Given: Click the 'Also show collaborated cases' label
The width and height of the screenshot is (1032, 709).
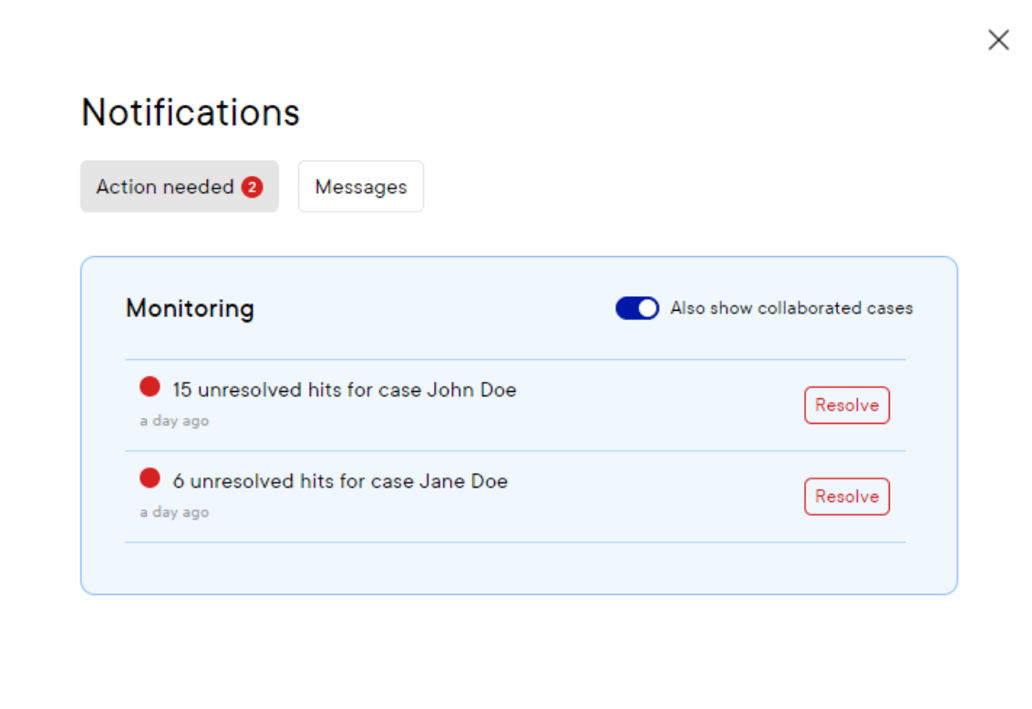Looking at the screenshot, I should click(x=793, y=308).
